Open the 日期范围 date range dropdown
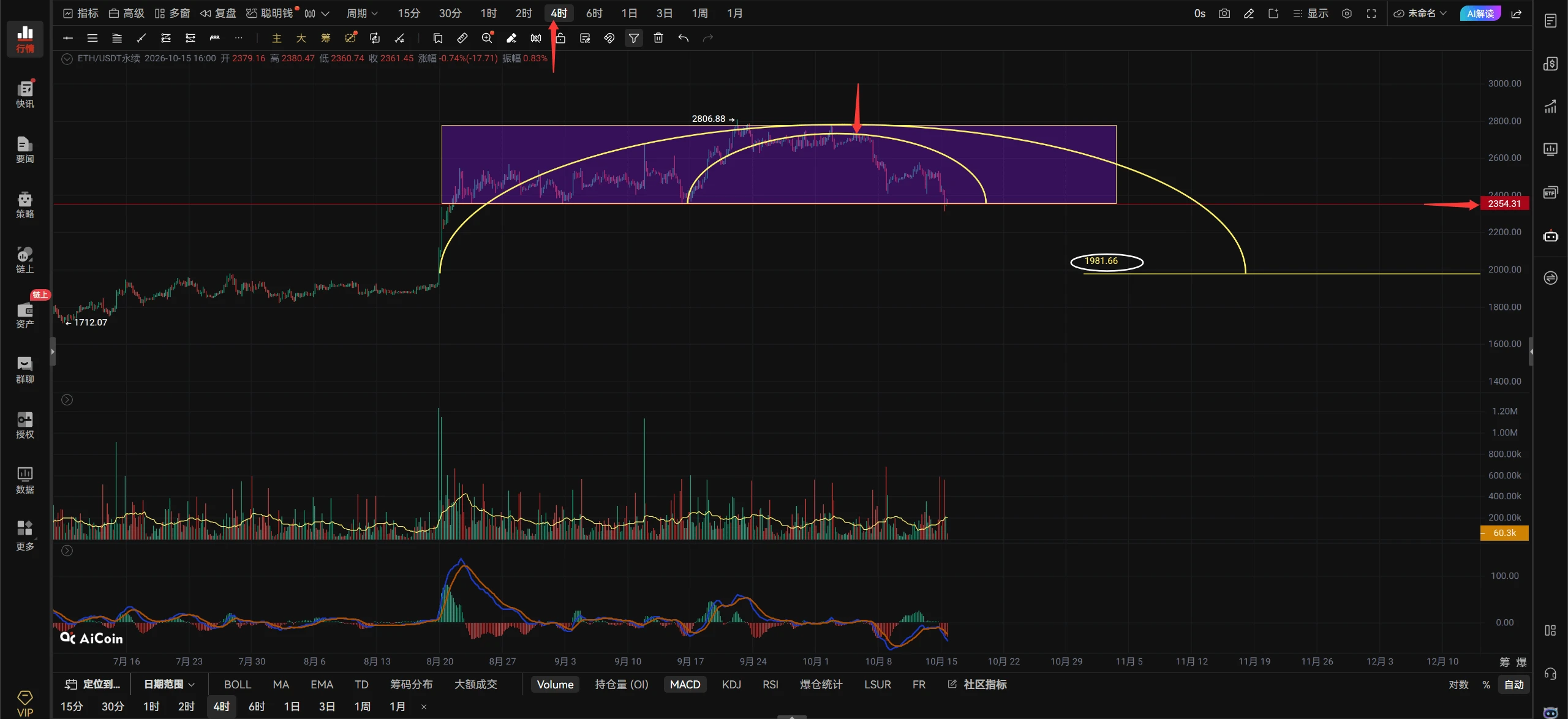Viewport: 1568px width, 719px height. (x=169, y=684)
